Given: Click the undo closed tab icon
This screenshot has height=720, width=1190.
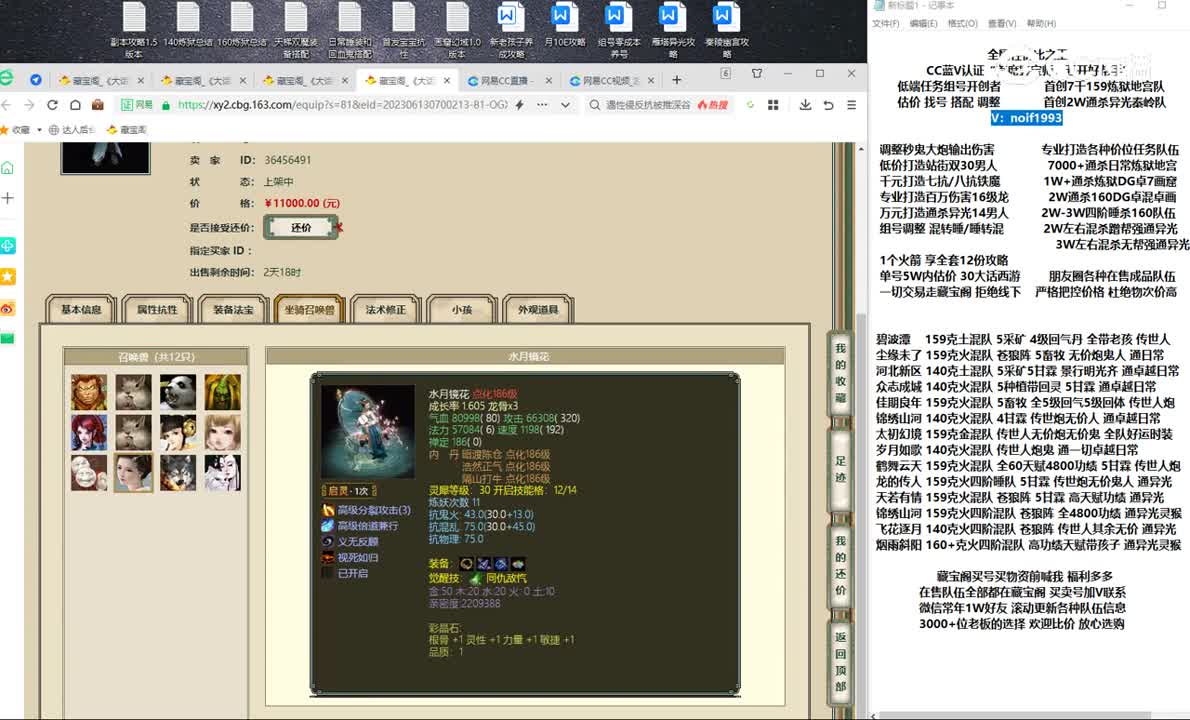Looking at the screenshot, I should [829, 105].
